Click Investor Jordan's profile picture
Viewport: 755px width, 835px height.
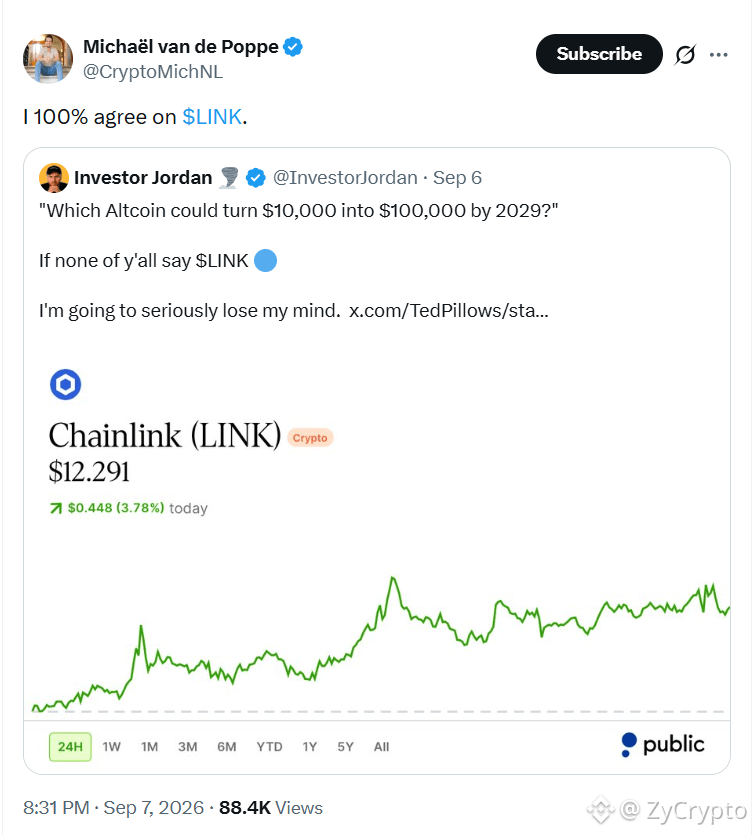[54, 178]
